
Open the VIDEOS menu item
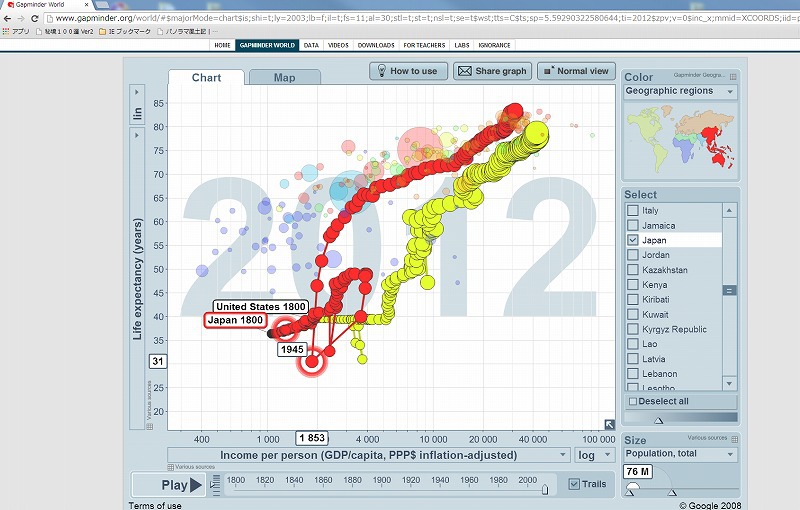tap(338, 45)
